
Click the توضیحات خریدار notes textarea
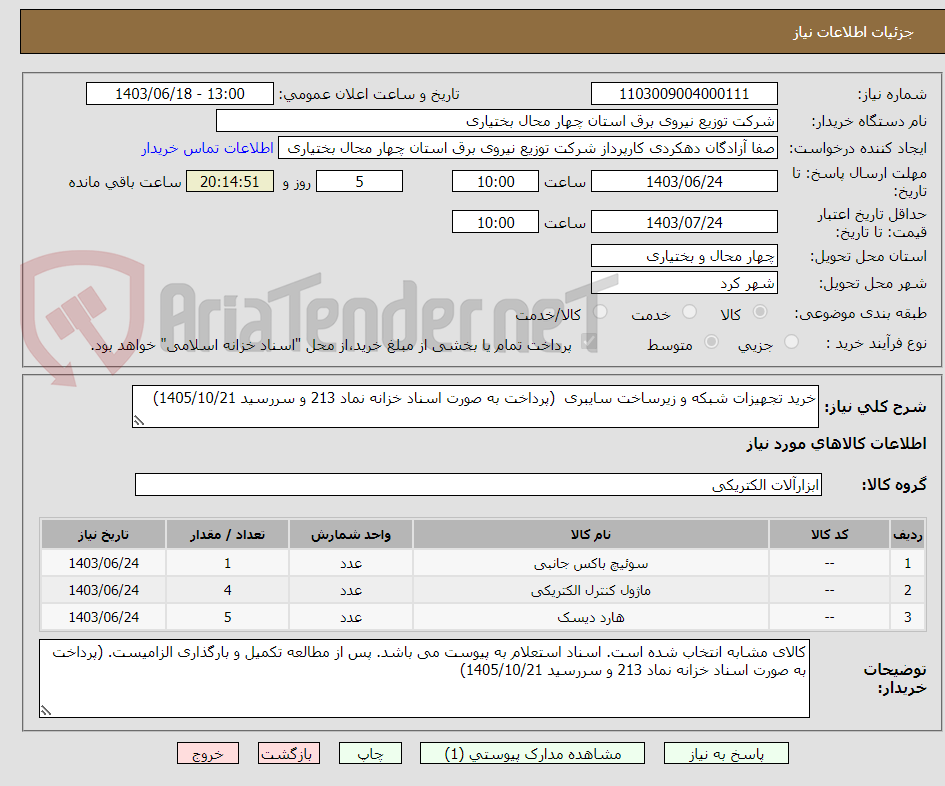[424, 679]
